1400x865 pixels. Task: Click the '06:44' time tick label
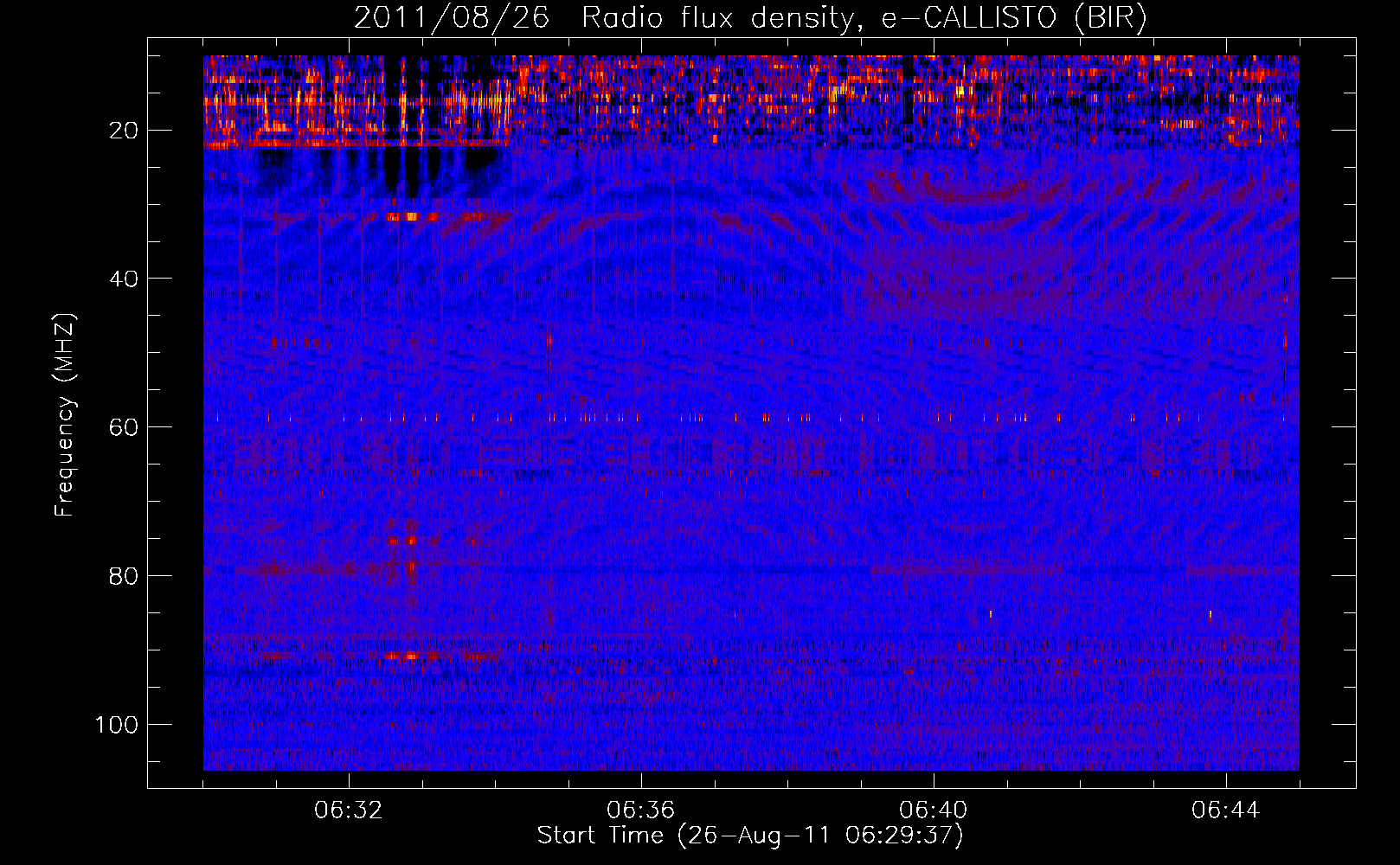coord(1226,811)
